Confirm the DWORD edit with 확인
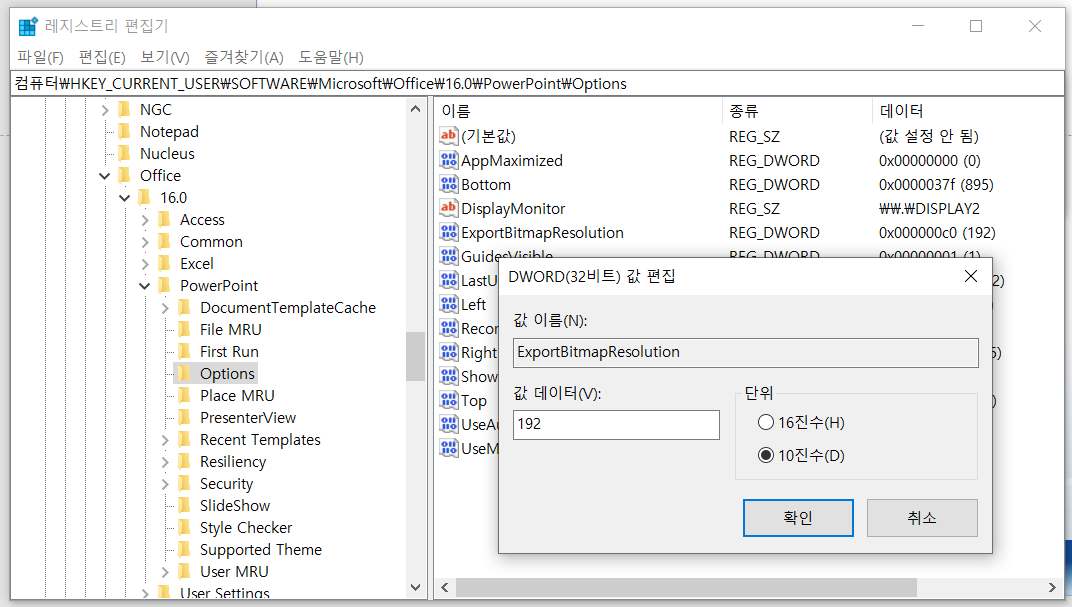 [798, 517]
